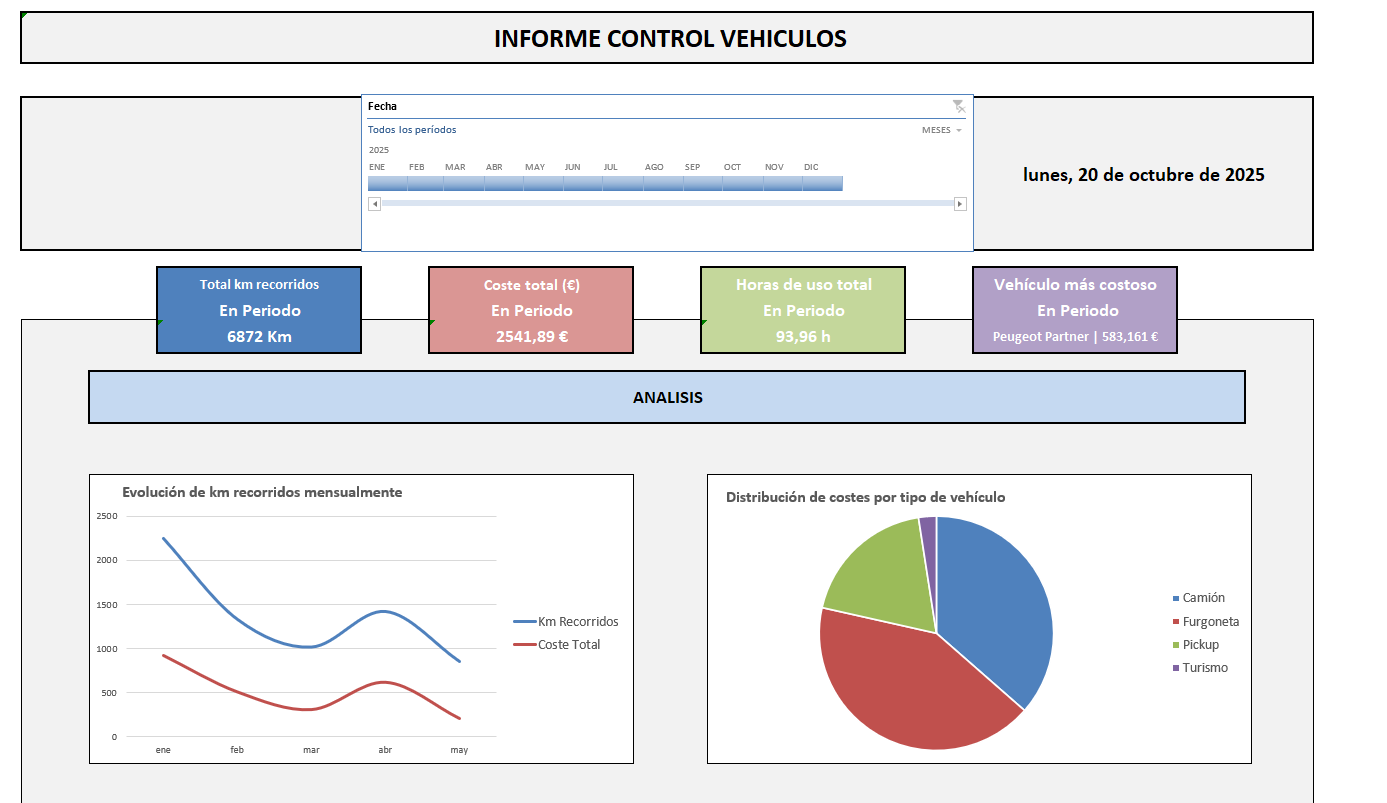Click the Camión legend entry
Viewport: 1387px width, 803px height.
click(x=1203, y=597)
